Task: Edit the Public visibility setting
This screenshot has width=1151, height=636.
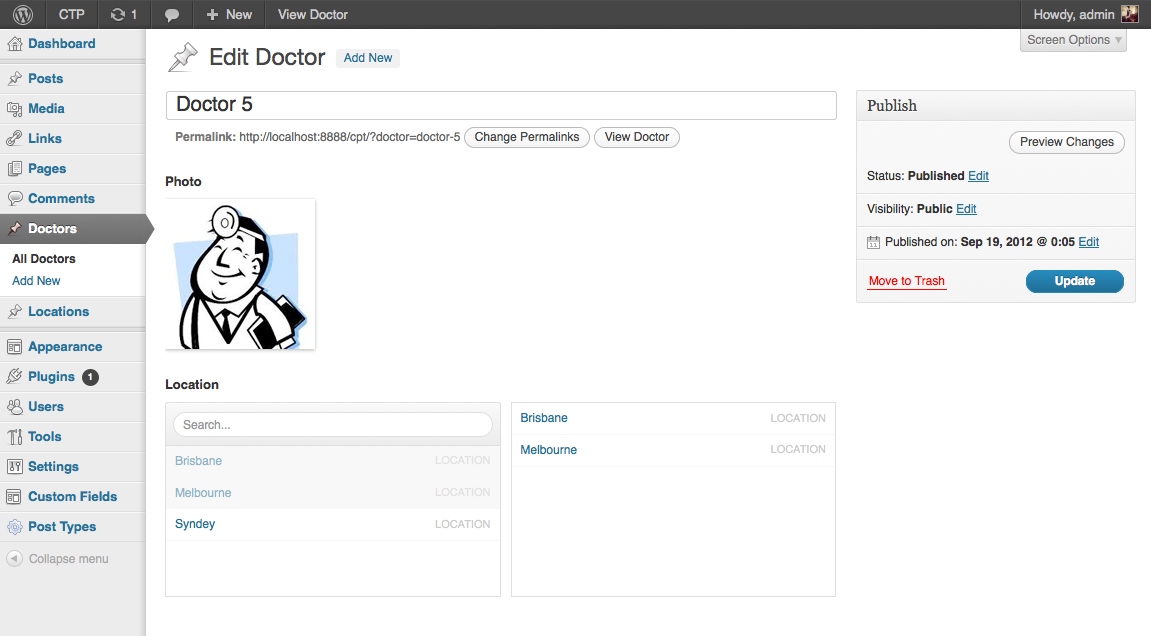Action: (x=966, y=209)
